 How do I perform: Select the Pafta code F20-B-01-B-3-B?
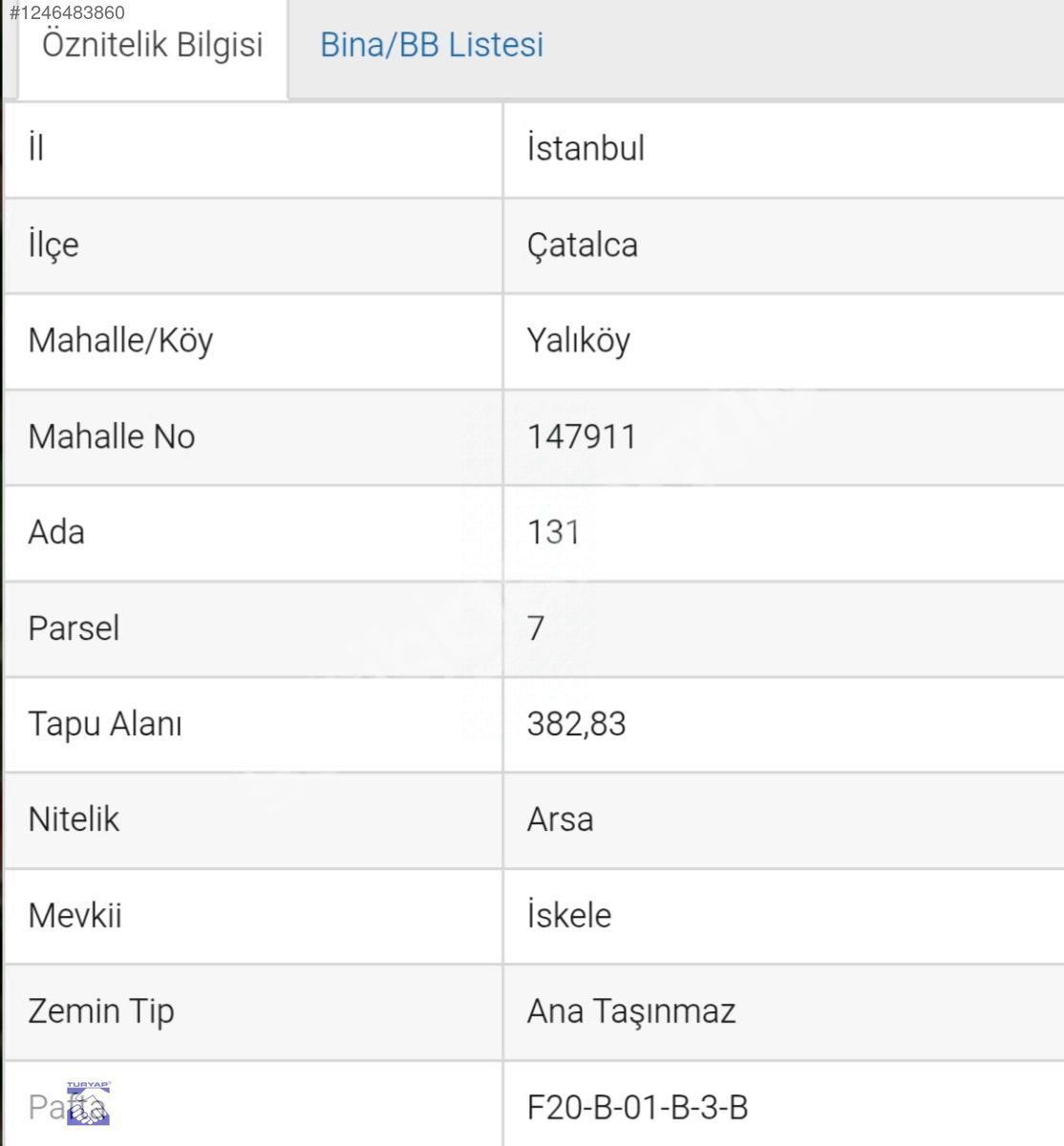click(637, 1108)
